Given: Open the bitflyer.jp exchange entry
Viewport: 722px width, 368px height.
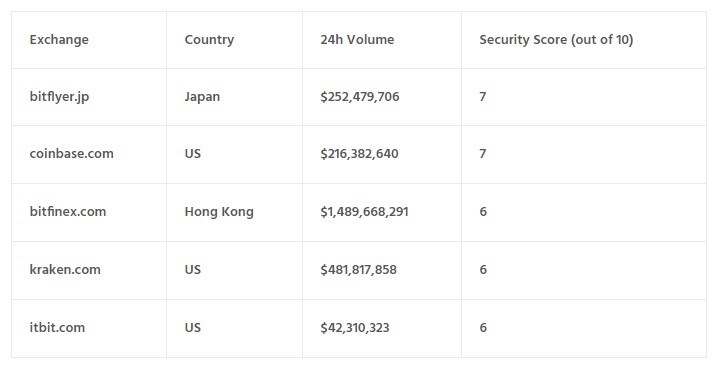Looking at the screenshot, I should (x=59, y=97).
